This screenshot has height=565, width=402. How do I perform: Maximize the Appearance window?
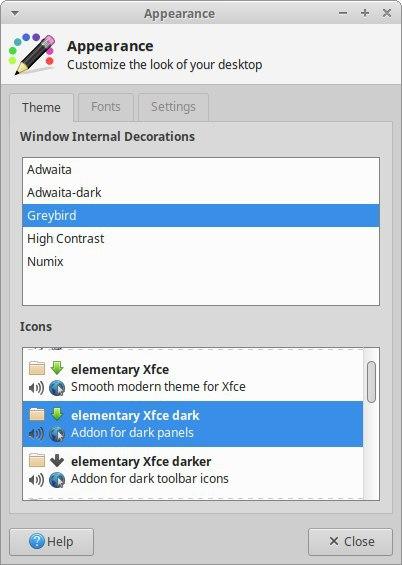365,13
